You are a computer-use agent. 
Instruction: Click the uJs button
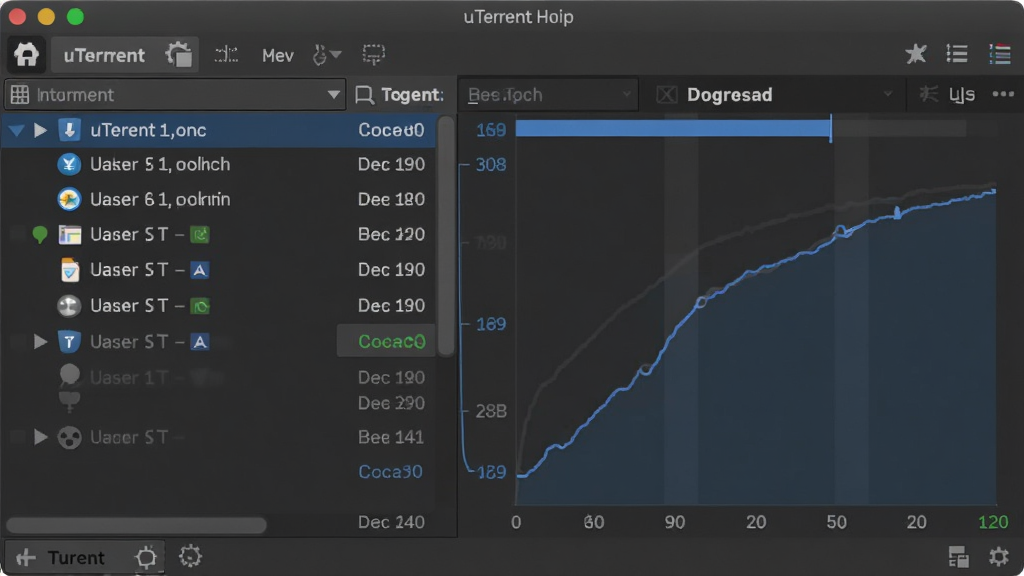coord(961,95)
